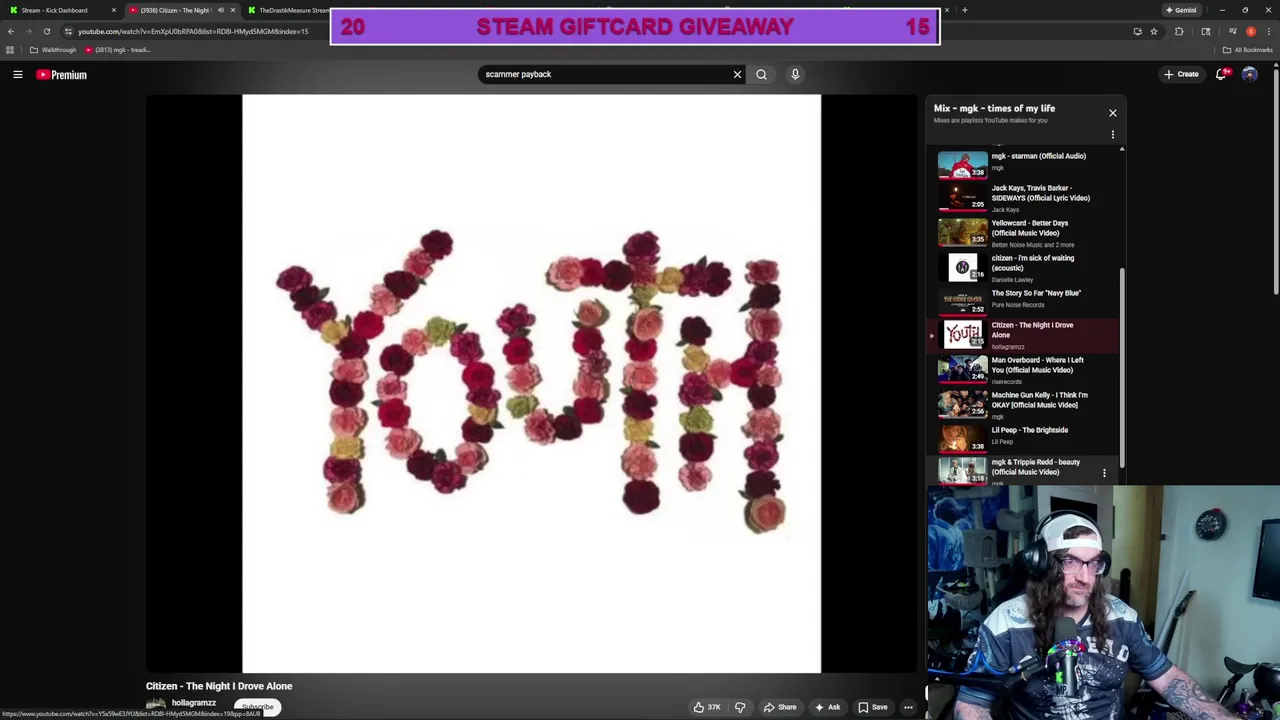Image resolution: width=1280 pixels, height=720 pixels.
Task: Open 'Mix - mgk - times of my life' title
Action: coord(994,108)
